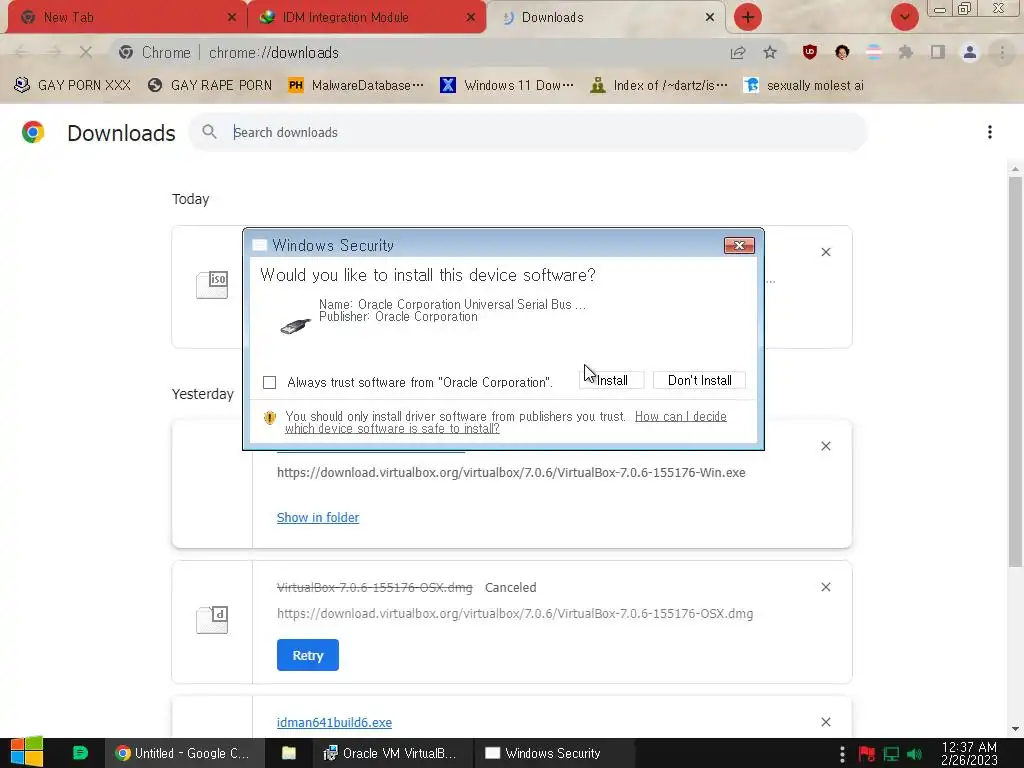Click the share page icon
The width and height of the screenshot is (1024, 768).
[738, 52]
